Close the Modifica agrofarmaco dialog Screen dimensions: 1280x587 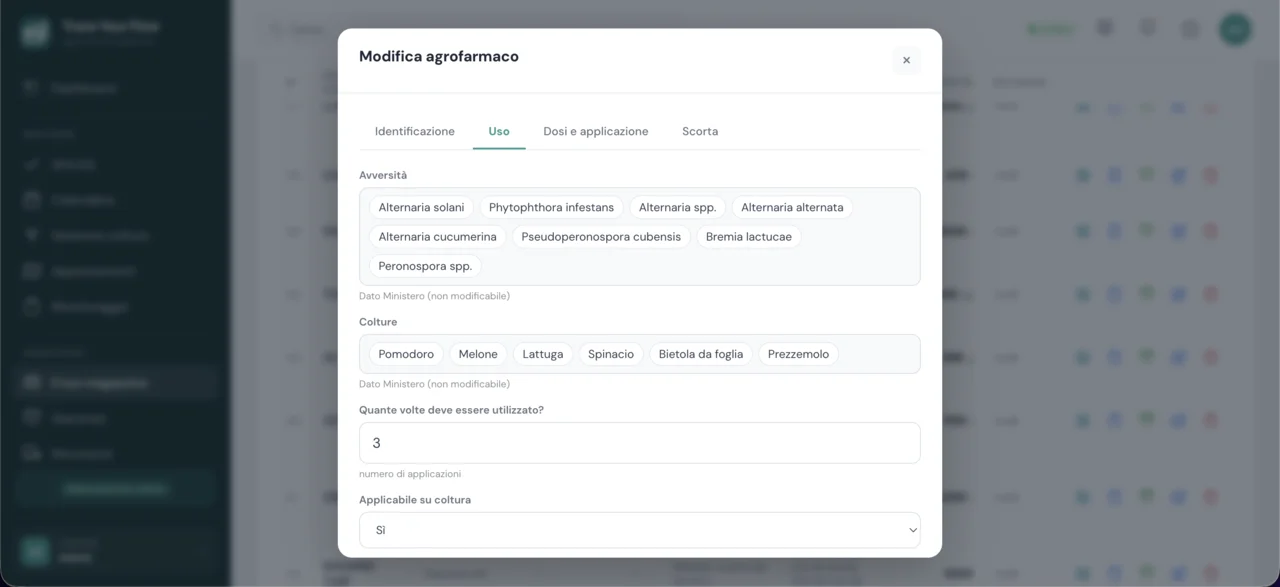tap(906, 60)
